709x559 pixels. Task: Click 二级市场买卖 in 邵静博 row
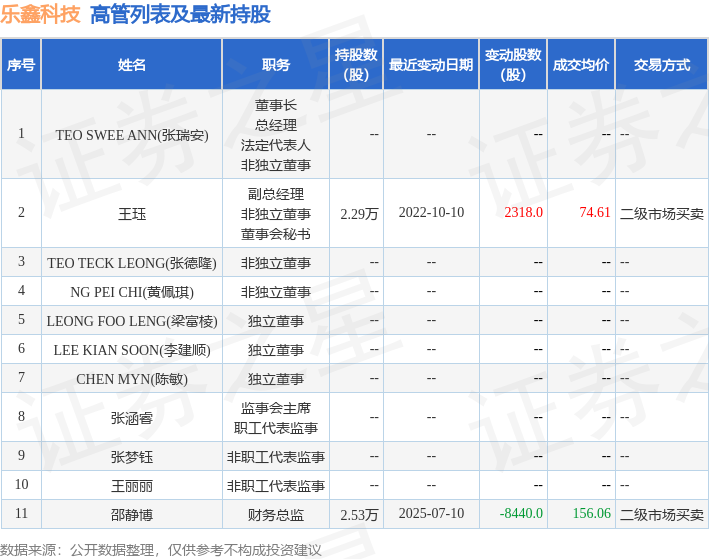[662, 515]
